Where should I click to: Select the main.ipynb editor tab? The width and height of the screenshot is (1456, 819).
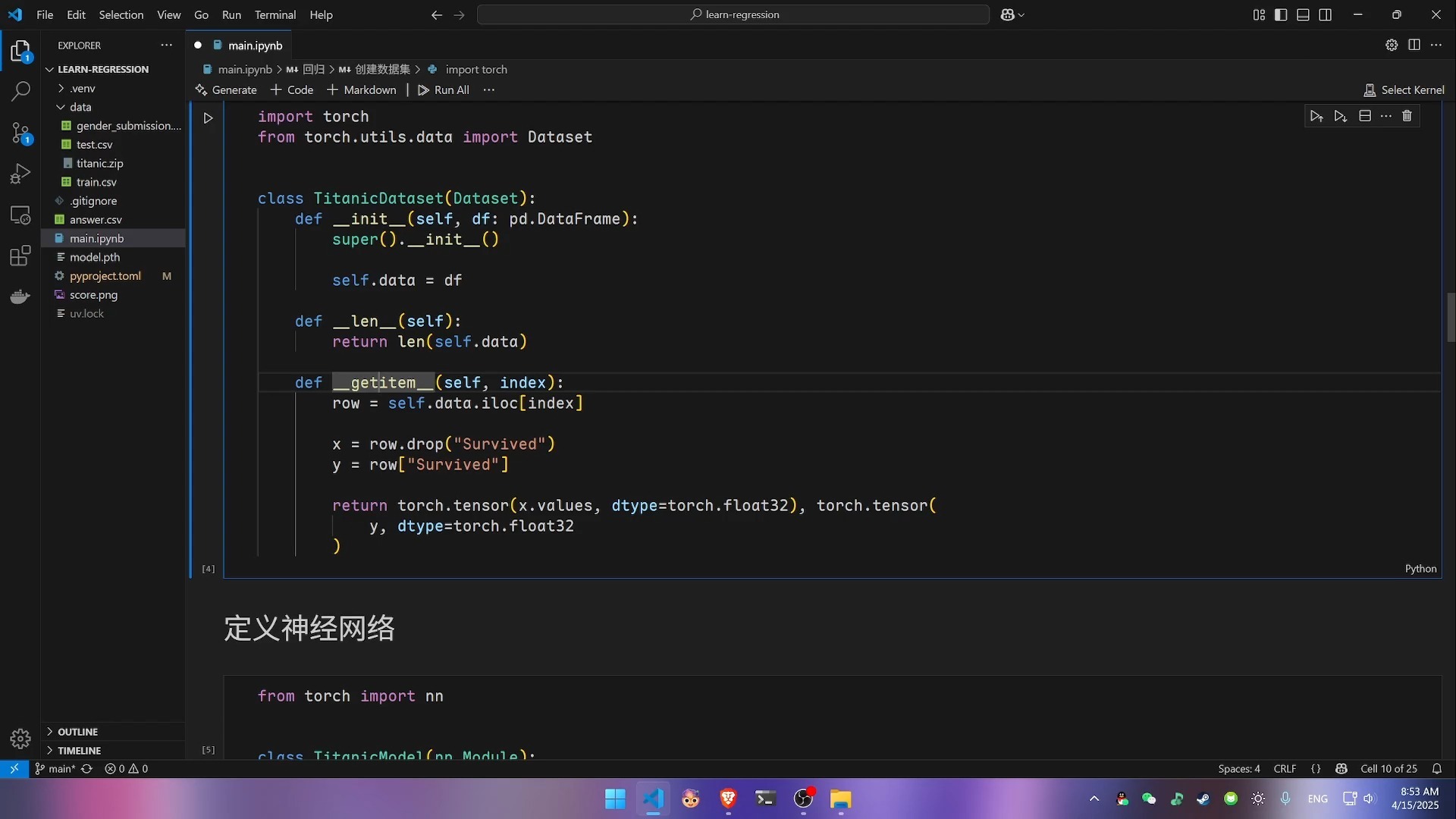pos(255,45)
